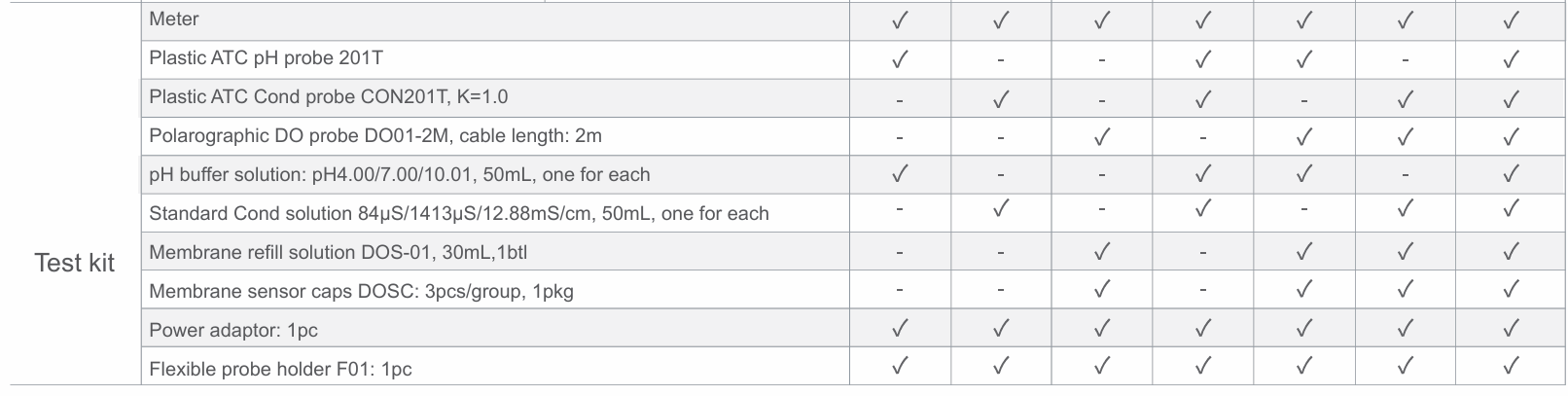The height and width of the screenshot is (396, 1568).
Task: Click the last checkmark in the Meter row
Action: coord(1511,20)
